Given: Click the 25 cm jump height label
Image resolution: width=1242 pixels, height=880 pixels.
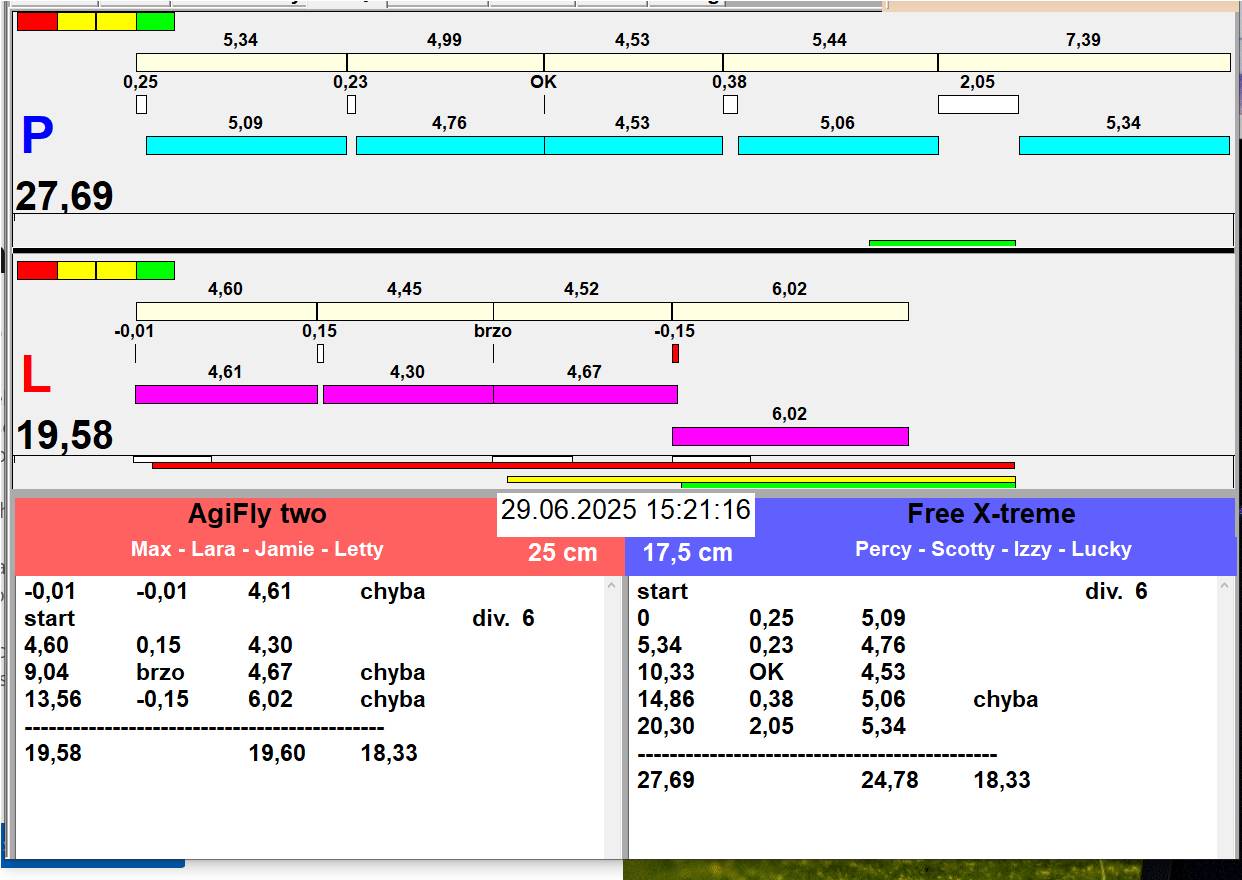Looking at the screenshot, I should tap(562, 552).
